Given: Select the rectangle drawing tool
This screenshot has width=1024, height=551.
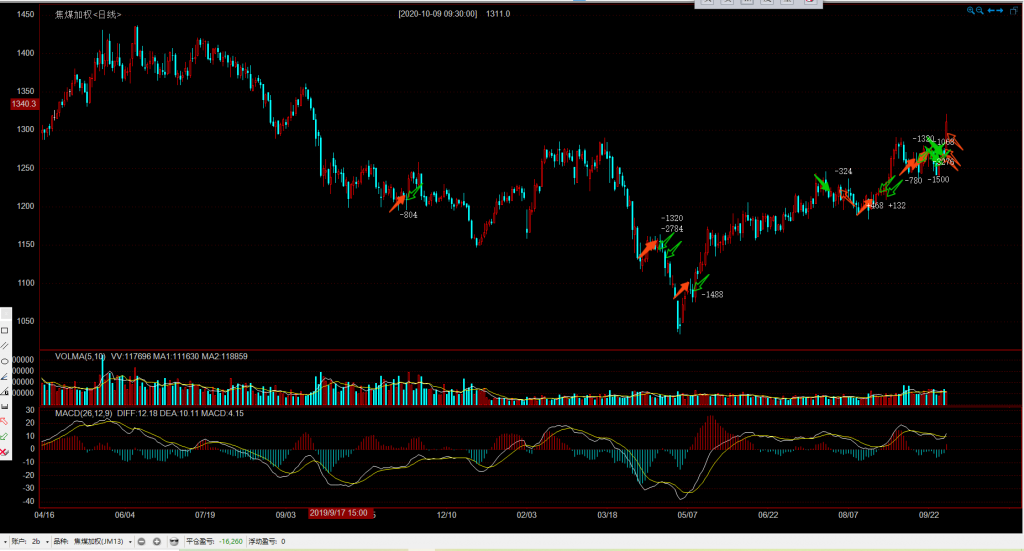Looking at the screenshot, I should pyautogui.click(x=5, y=329).
